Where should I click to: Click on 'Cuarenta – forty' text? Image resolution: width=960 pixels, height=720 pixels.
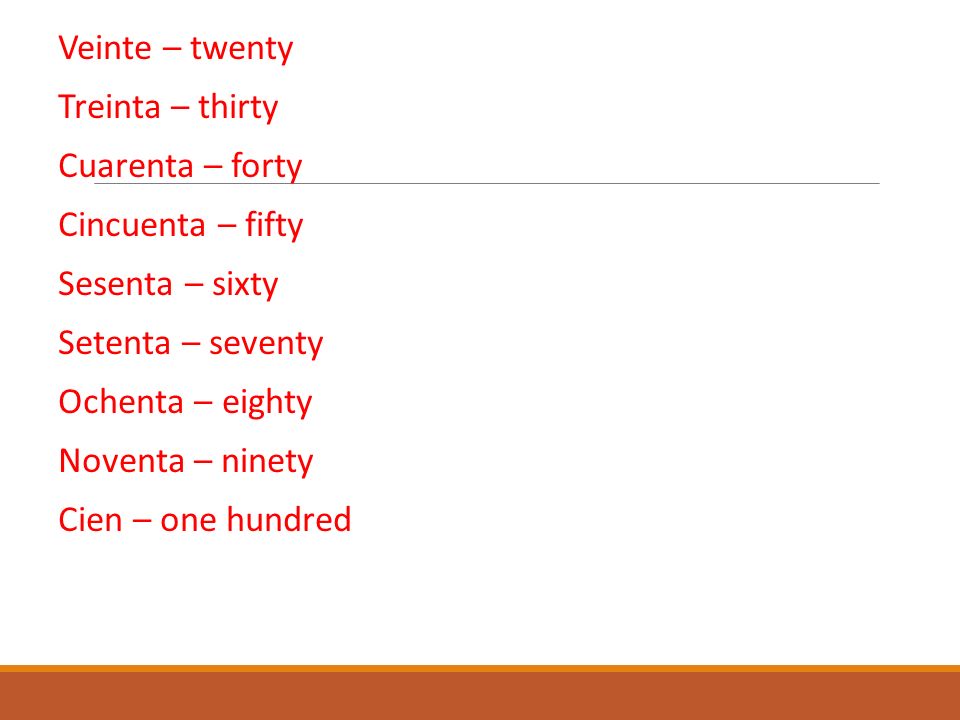click(180, 167)
